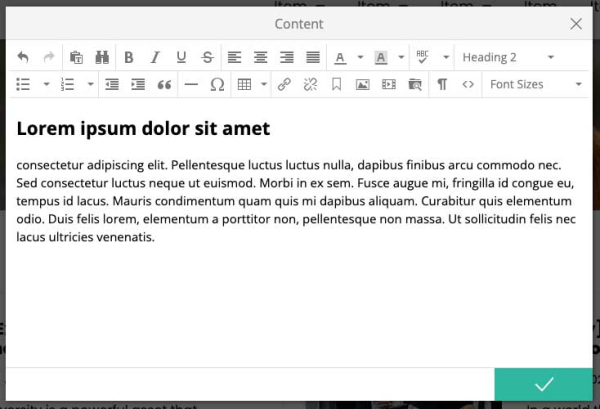Apply the text color

(x=340, y=57)
